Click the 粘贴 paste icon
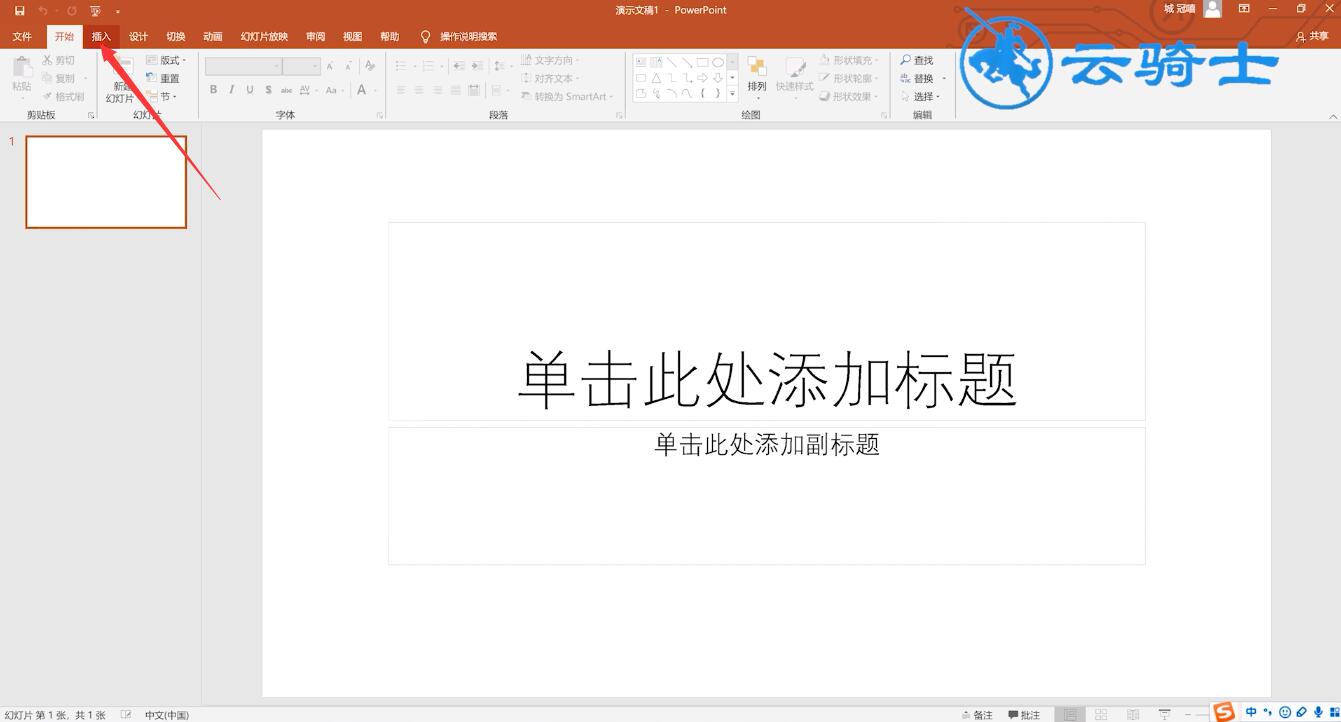The width and height of the screenshot is (1341, 722). pyautogui.click(x=21, y=76)
